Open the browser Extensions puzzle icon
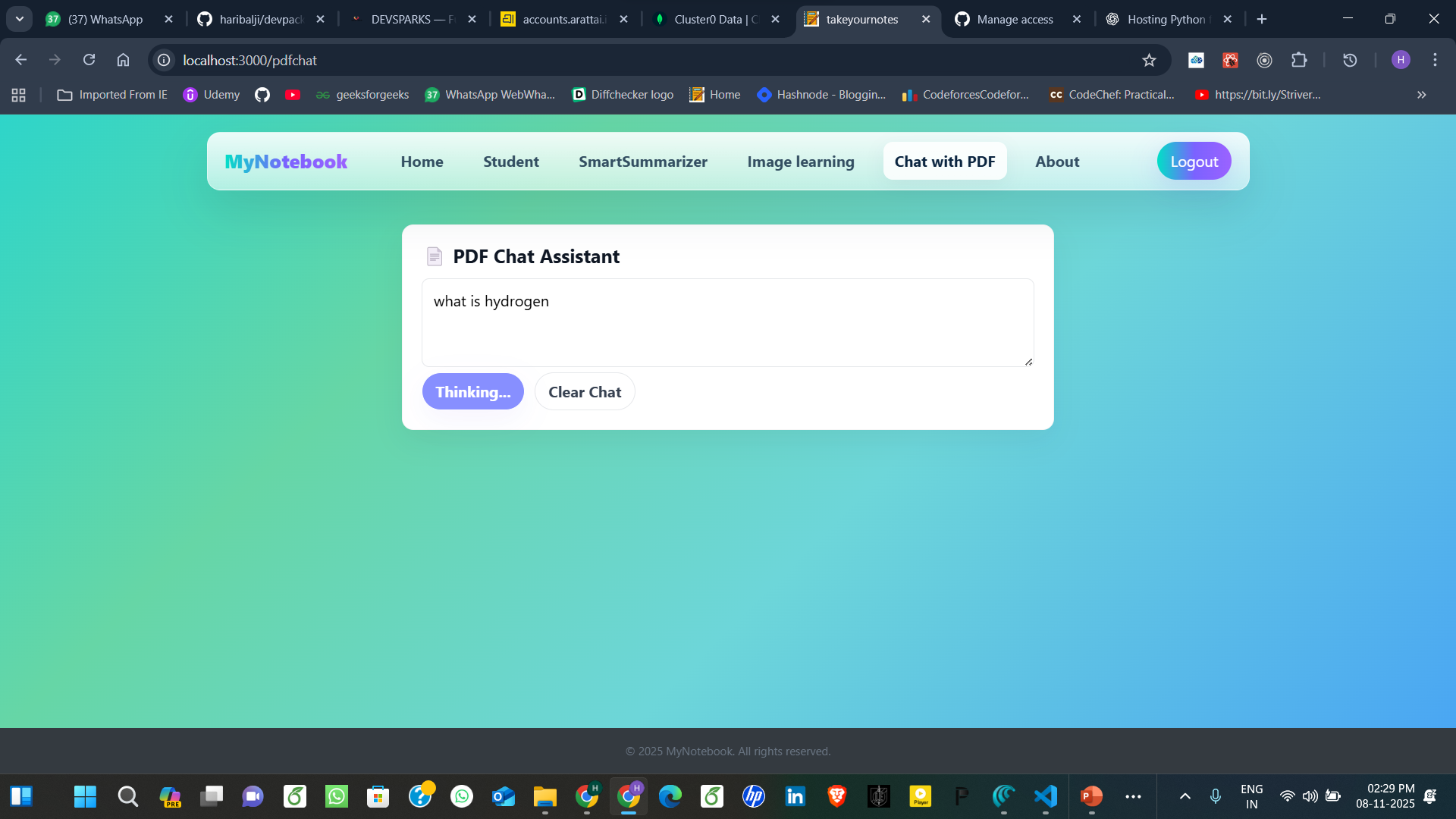 [x=1299, y=60]
